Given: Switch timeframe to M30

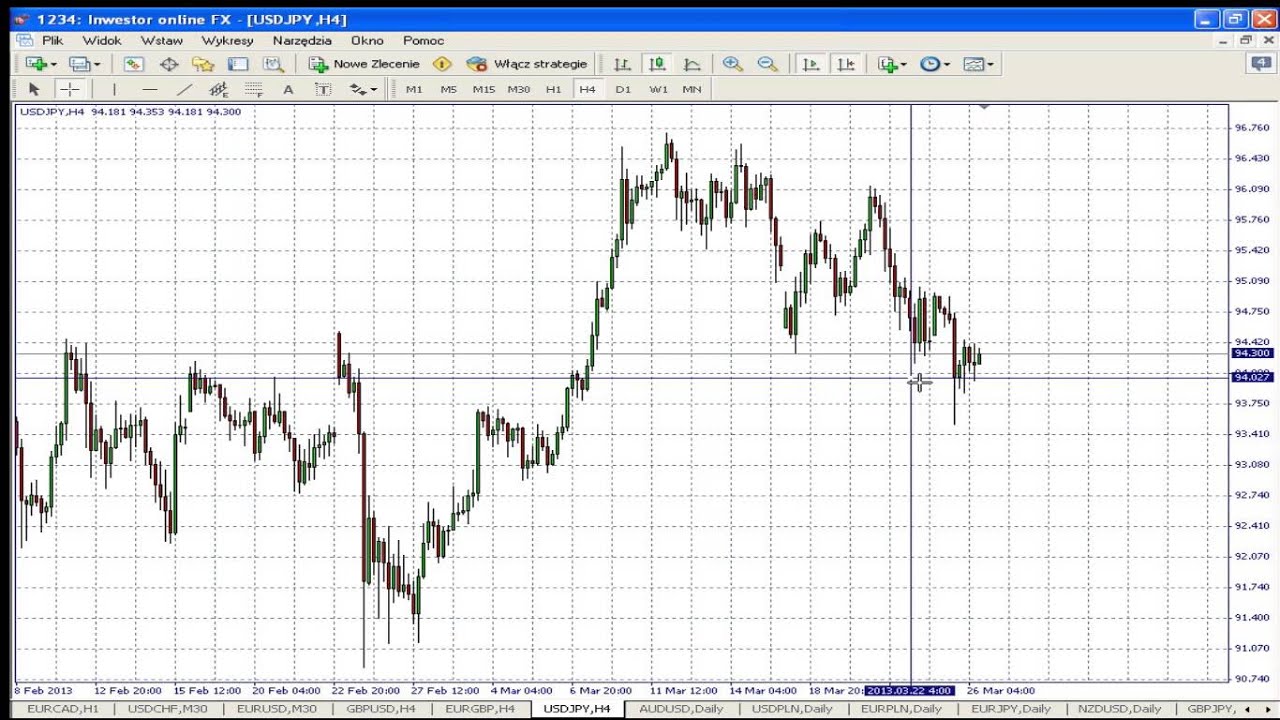Looking at the screenshot, I should point(519,89).
